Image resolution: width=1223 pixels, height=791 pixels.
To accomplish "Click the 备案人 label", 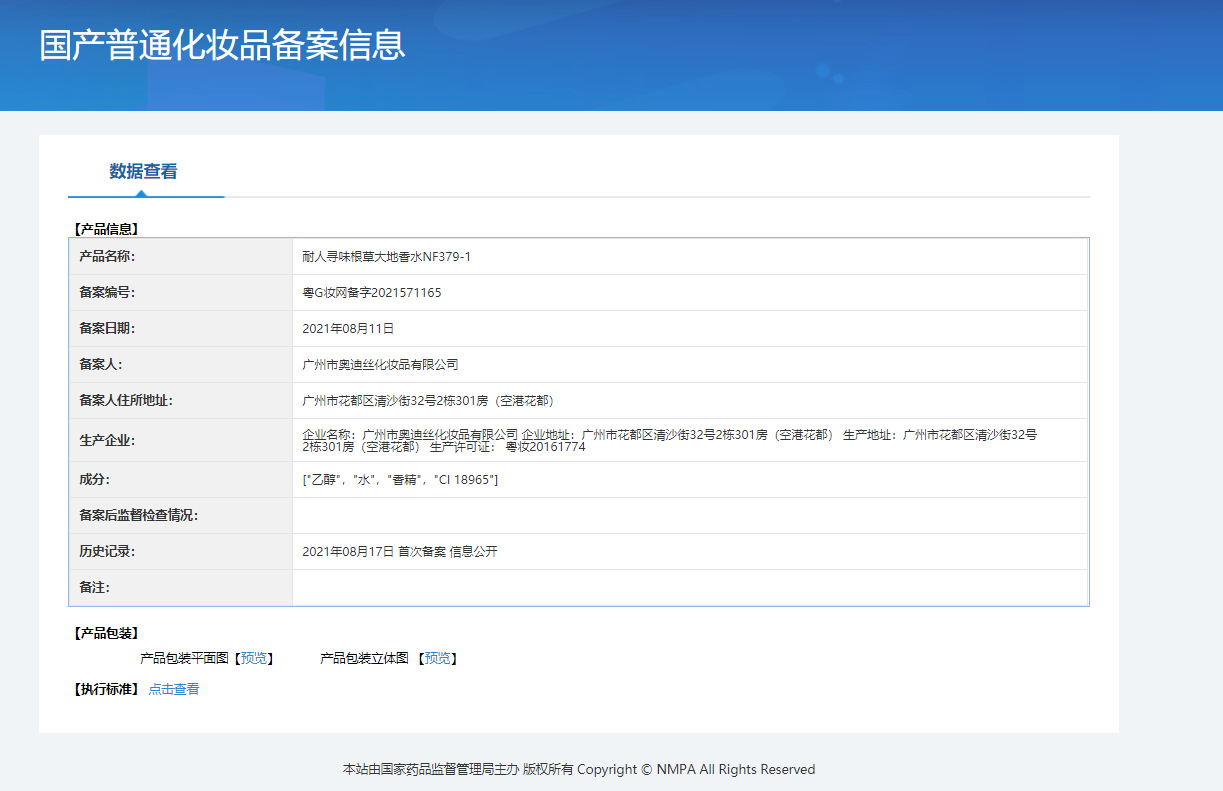I will (101, 365).
